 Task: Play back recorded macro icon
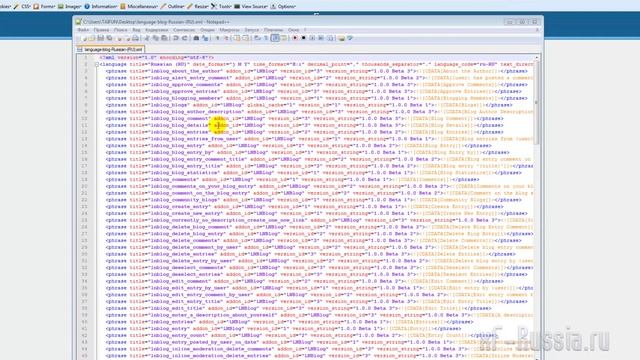[x=313, y=38]
